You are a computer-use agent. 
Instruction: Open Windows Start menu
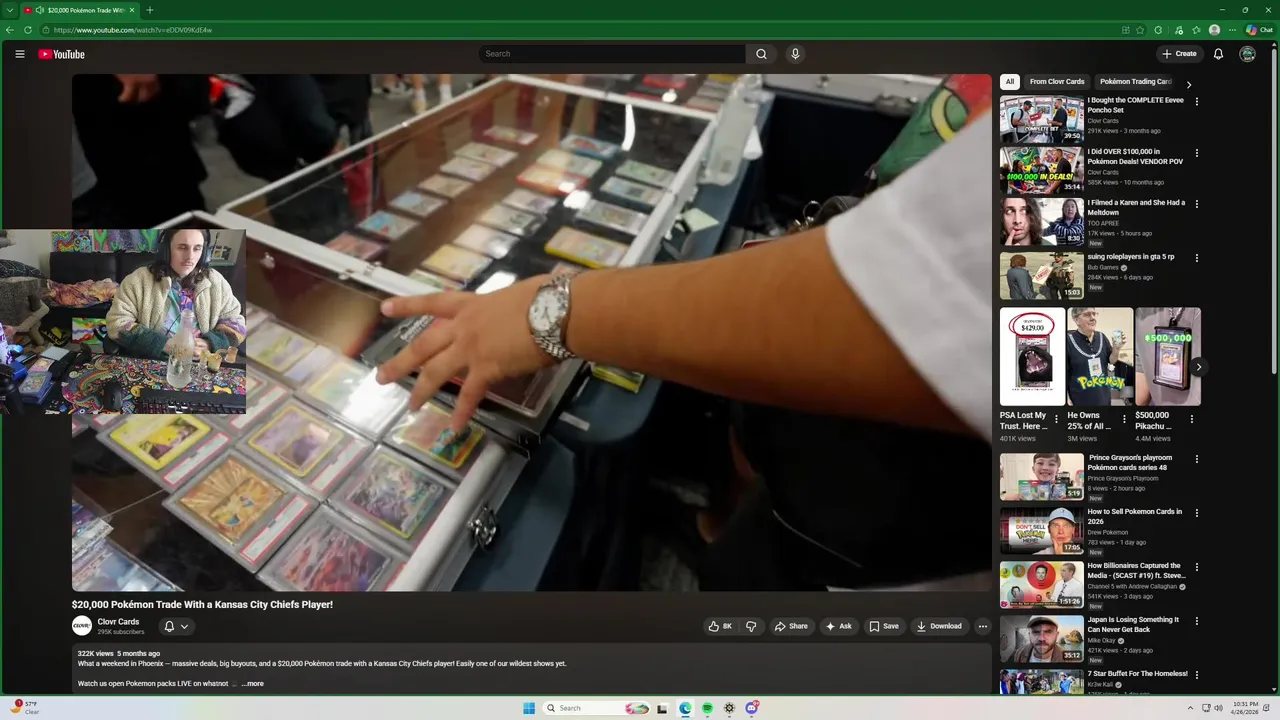coord(529,708)
